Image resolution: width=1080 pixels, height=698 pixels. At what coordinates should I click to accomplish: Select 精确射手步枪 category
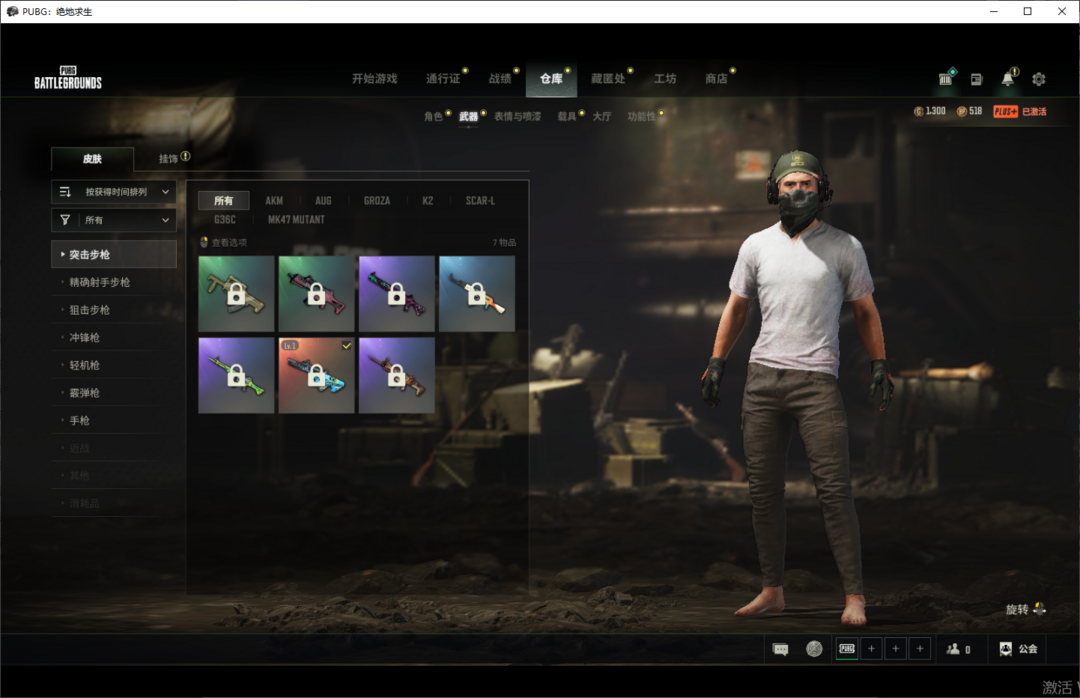click(114, 283)
